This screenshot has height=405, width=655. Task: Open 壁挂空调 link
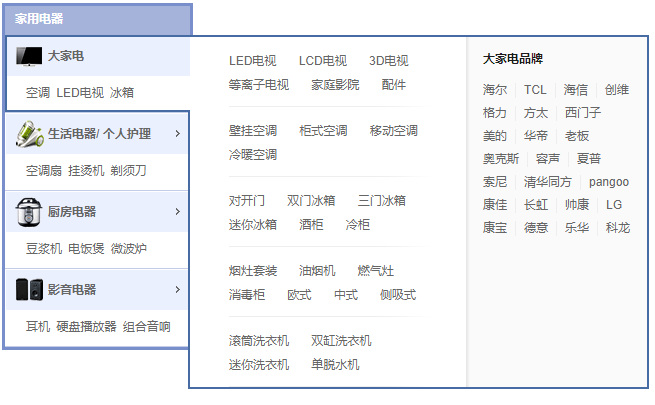[x=253, y=131]
